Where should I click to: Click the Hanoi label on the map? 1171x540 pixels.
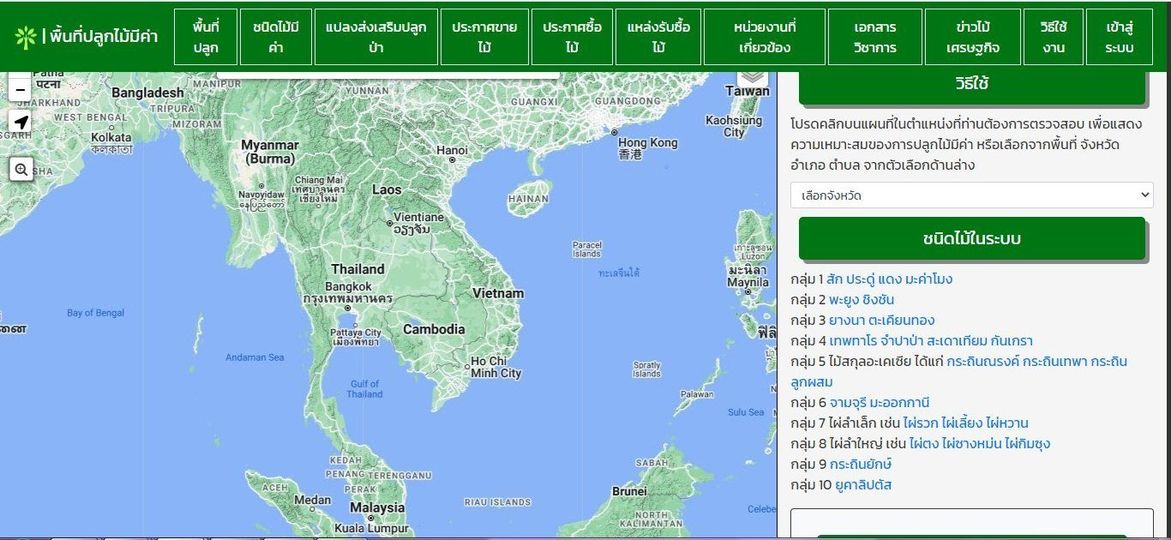click(x=452, y=150)
